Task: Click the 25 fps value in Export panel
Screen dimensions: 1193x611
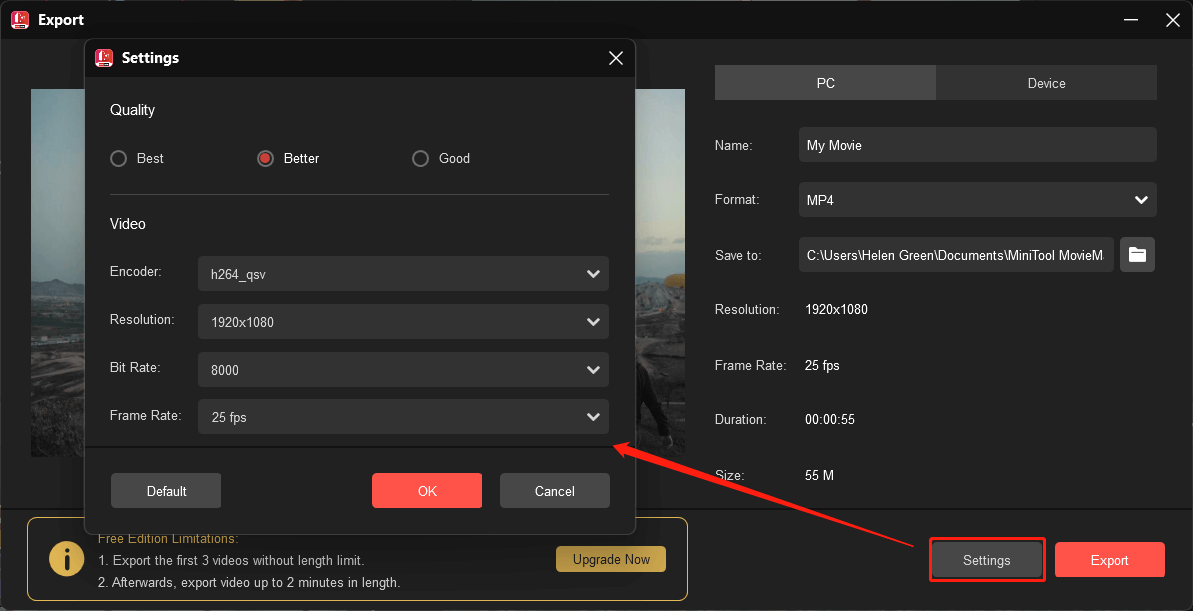Action: tap(822, 365)
